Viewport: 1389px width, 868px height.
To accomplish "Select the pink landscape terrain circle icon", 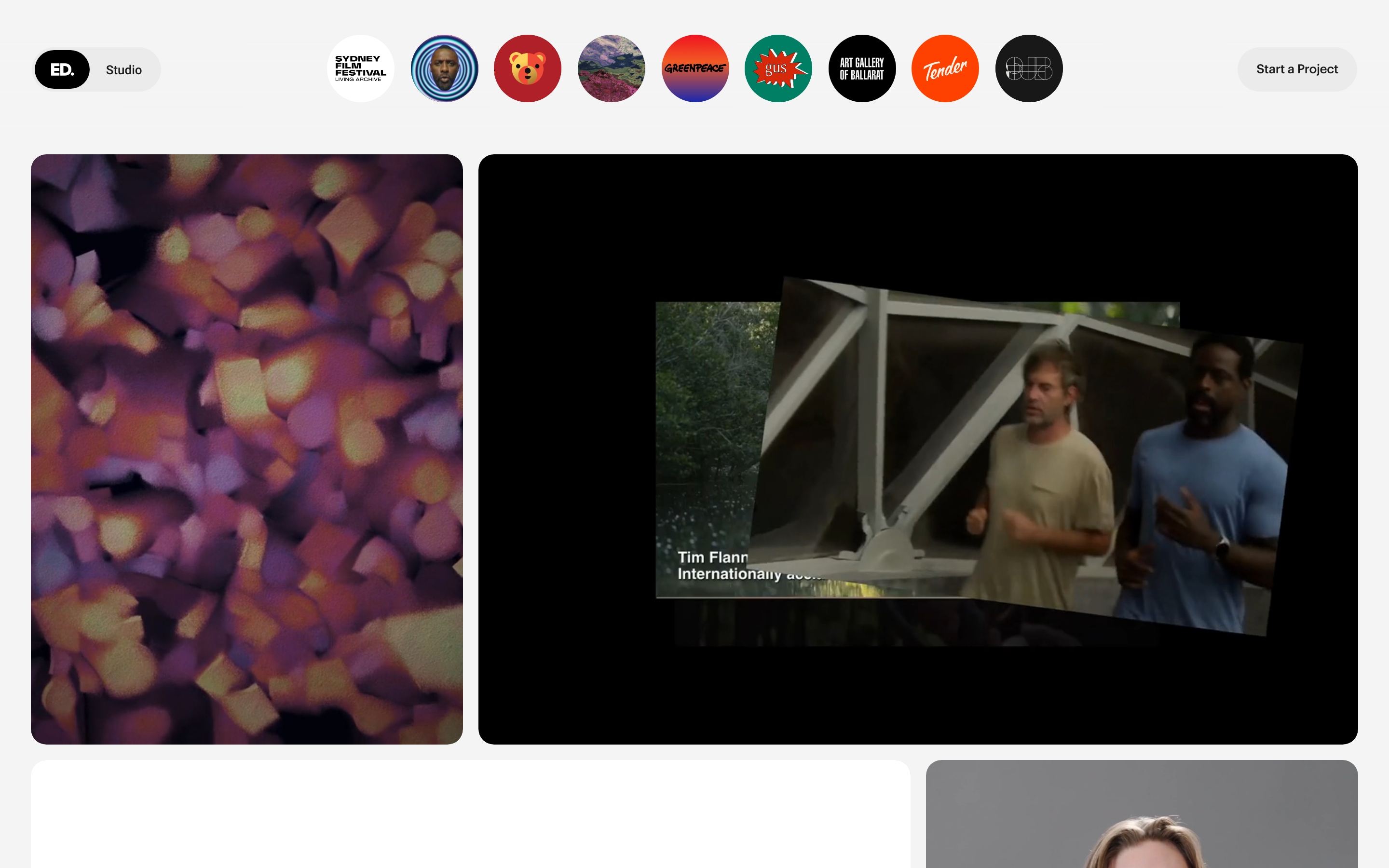I will [611, 68].
